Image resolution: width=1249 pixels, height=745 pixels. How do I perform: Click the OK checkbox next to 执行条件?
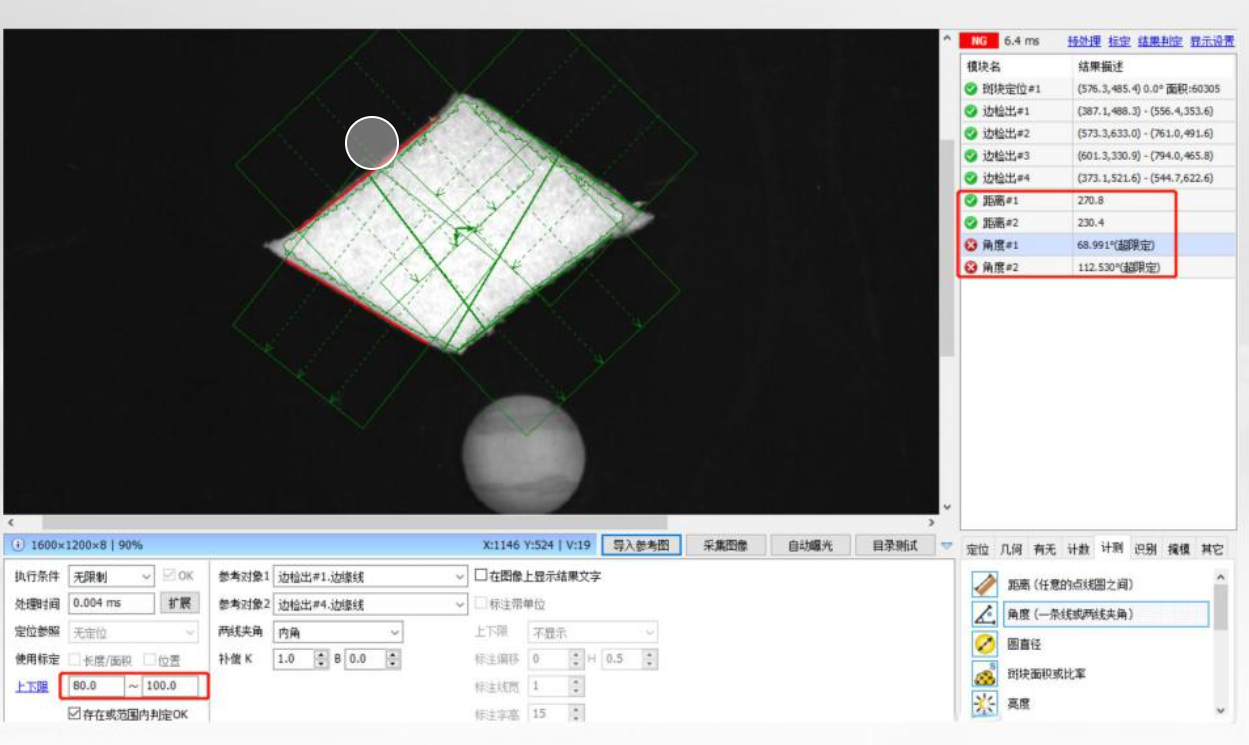[168, 576]
